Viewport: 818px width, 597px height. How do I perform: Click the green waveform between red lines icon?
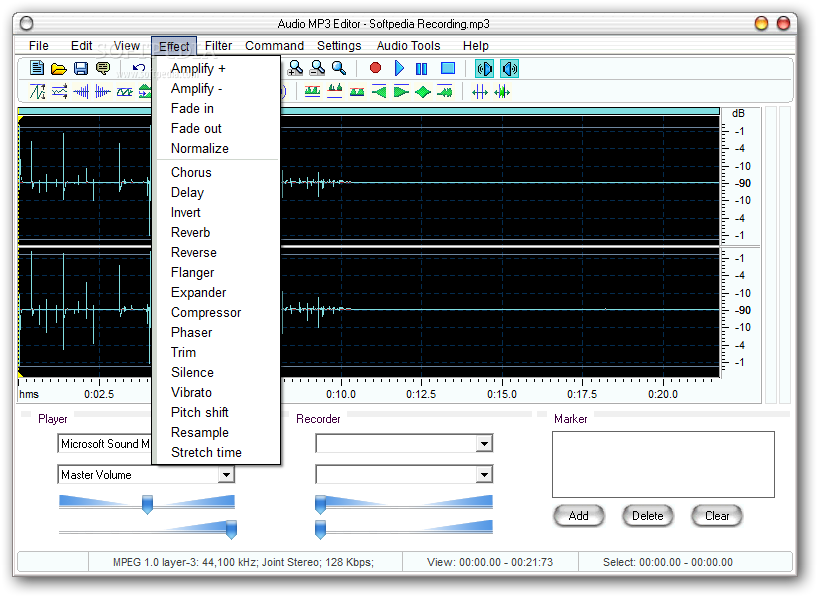(357, 92)
